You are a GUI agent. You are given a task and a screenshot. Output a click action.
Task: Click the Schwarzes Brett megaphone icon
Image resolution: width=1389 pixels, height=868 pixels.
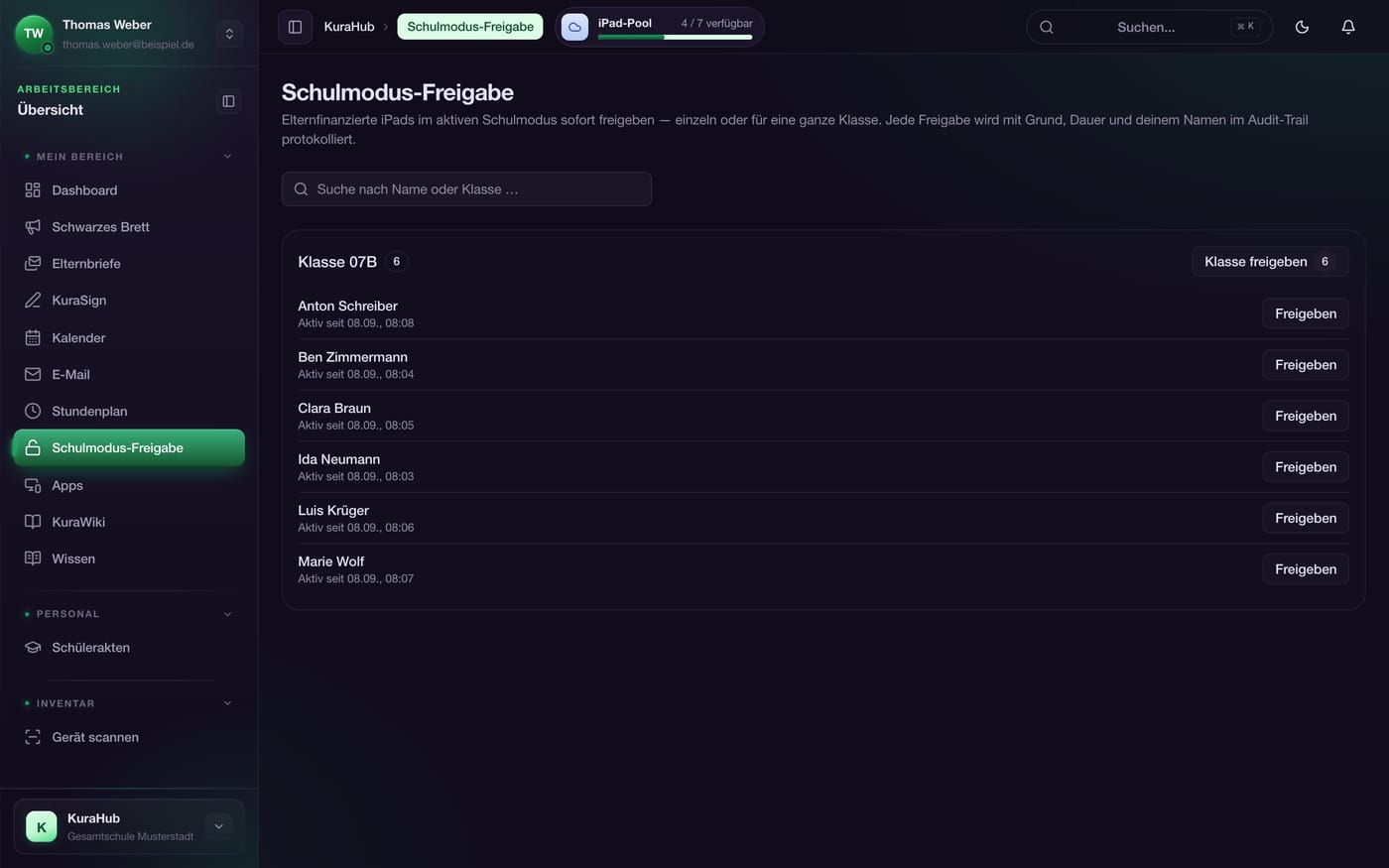(x=33, y=226)
